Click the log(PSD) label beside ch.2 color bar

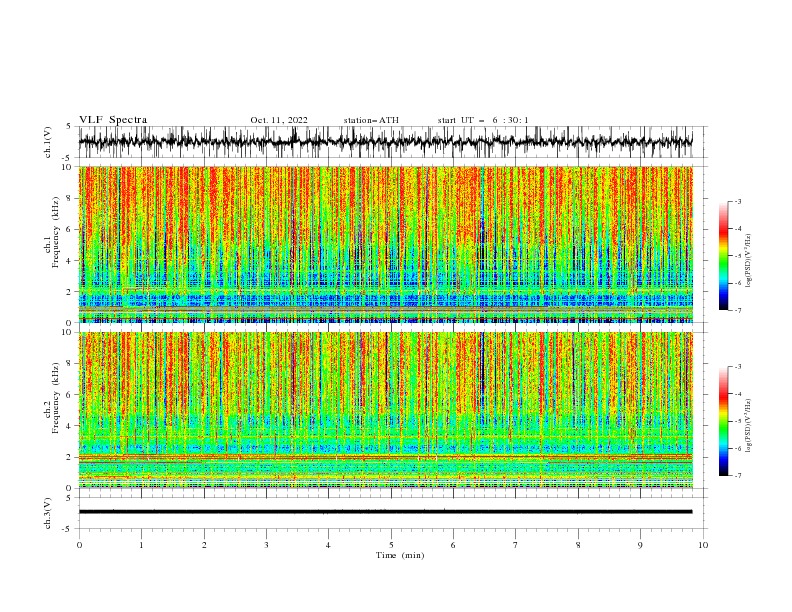point(748,426)
